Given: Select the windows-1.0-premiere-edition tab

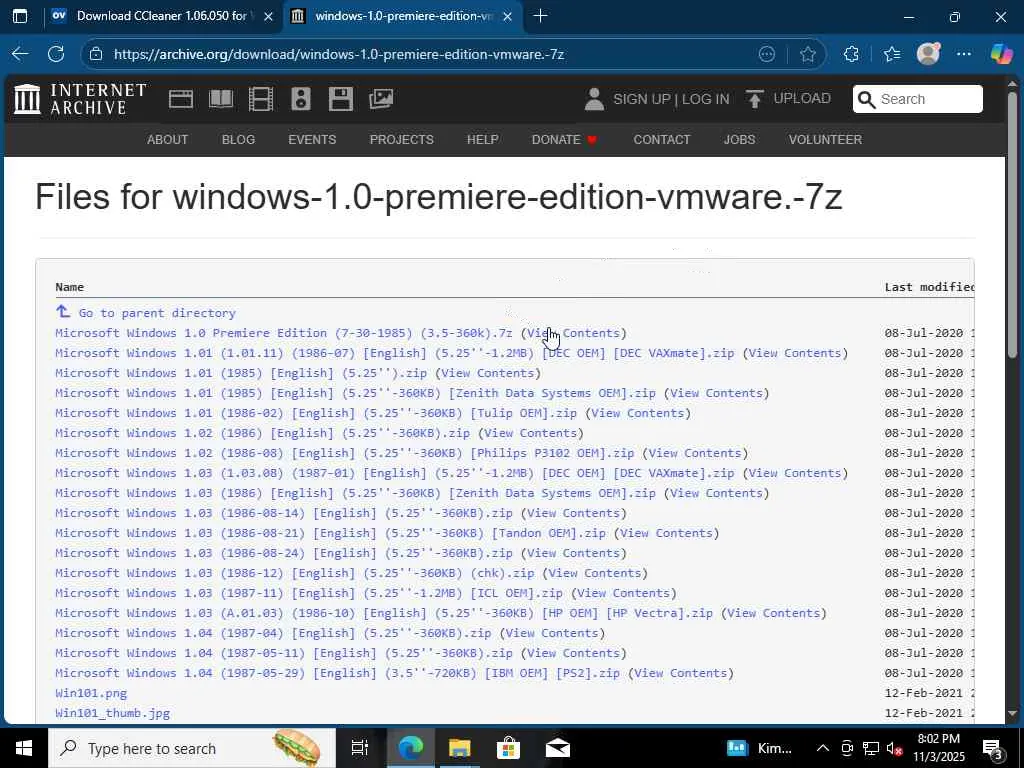Looking at the screenshot, I should coord(404,16).
